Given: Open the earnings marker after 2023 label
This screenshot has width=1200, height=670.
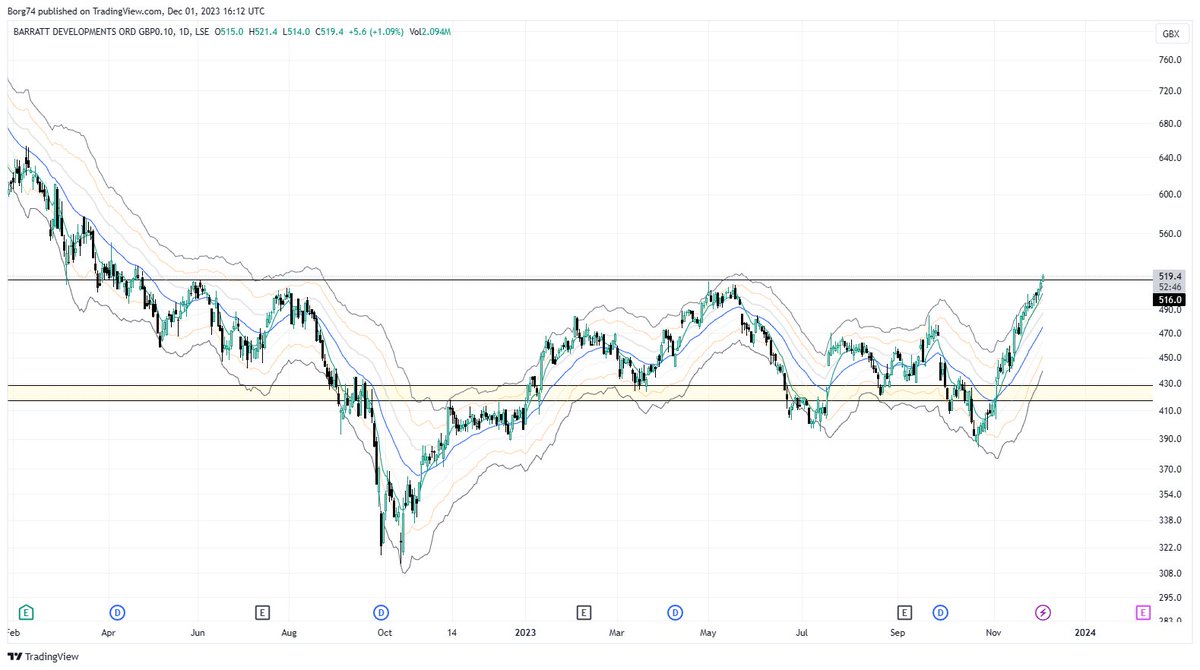Looking at the screenshot, I should 583,611.
